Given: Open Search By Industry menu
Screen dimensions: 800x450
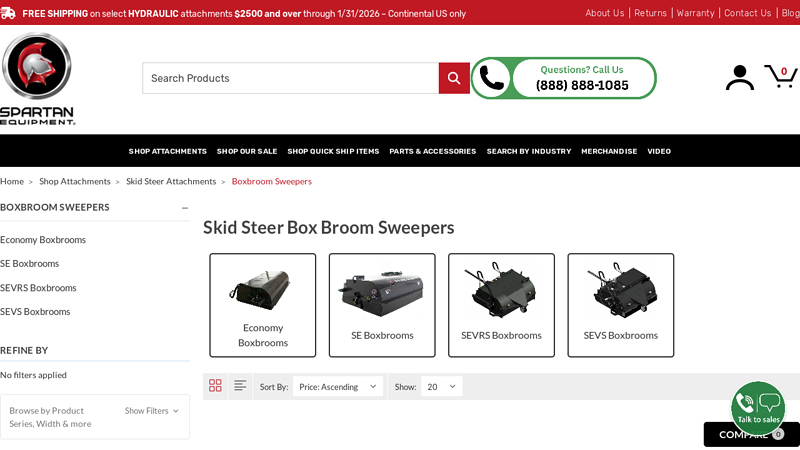Looking at the screenshot, I should 529,152.
